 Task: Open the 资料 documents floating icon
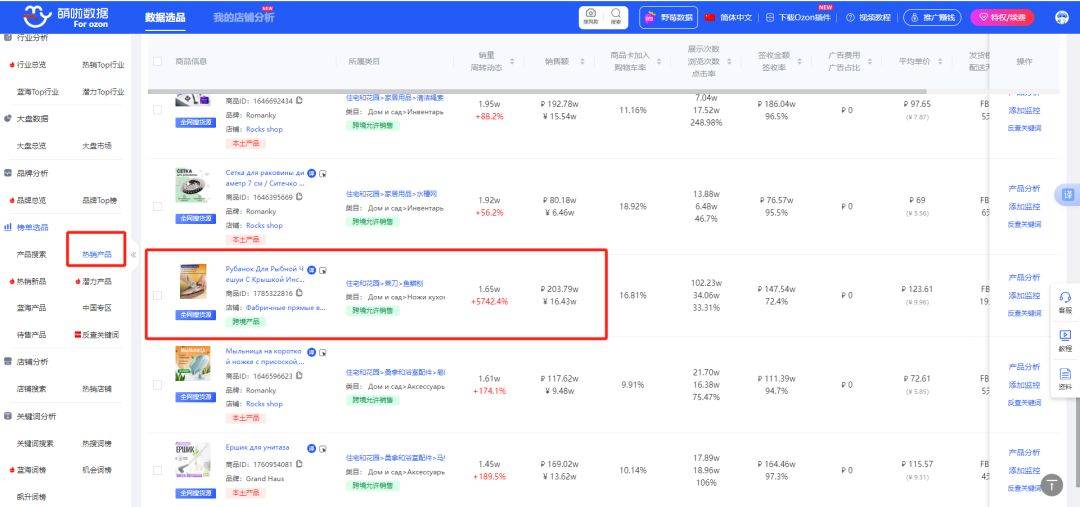[x=1065, y=380]
